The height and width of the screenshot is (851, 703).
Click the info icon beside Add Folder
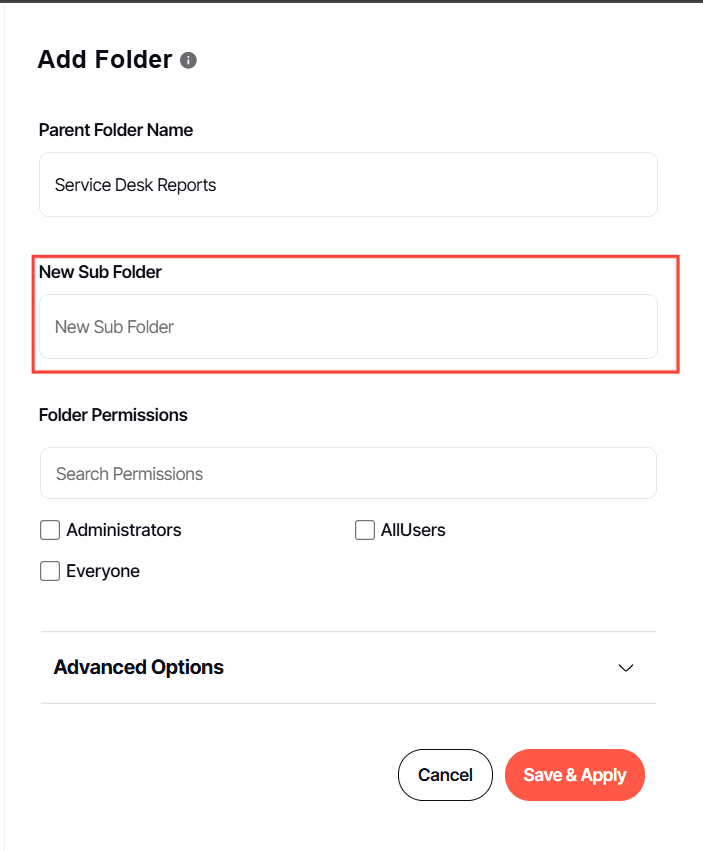point(188,60)
